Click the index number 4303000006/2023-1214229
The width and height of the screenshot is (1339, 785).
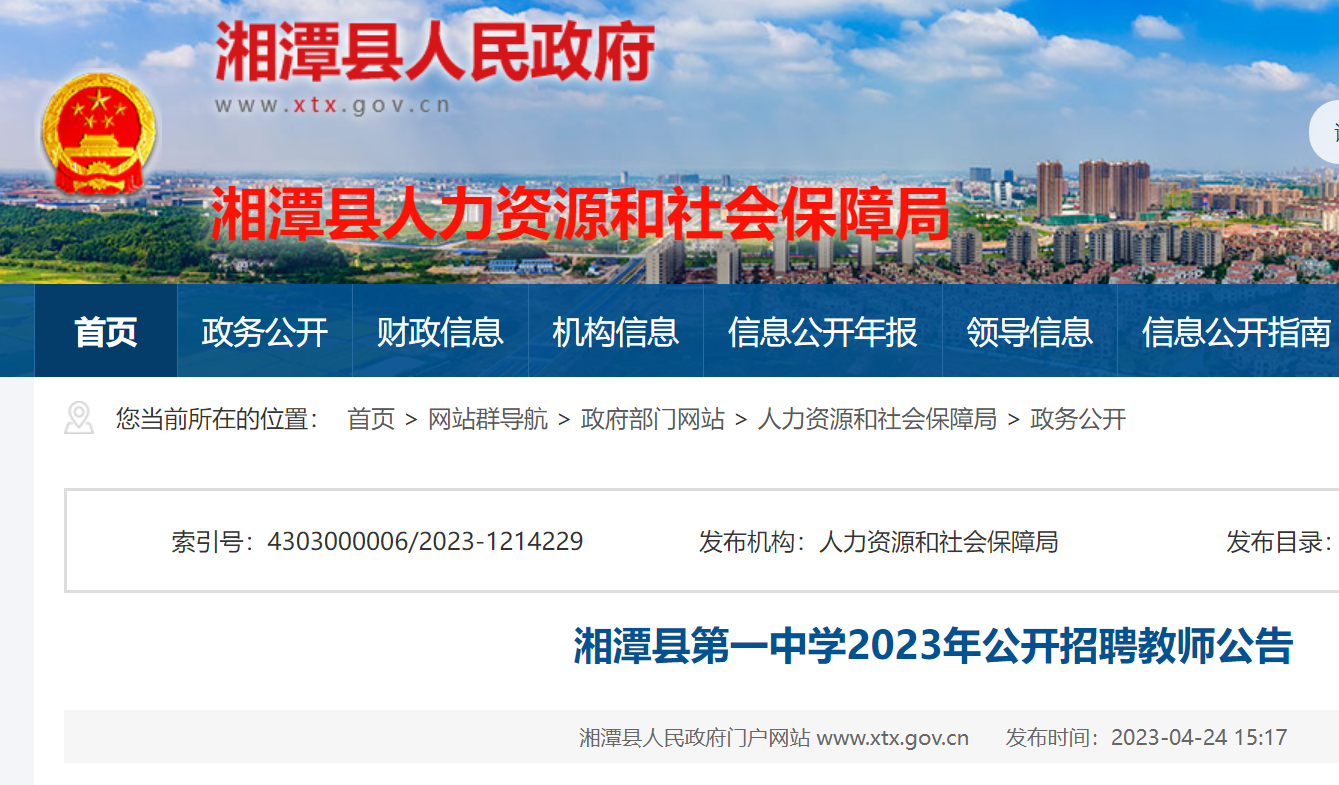click(x=425, y=542)
